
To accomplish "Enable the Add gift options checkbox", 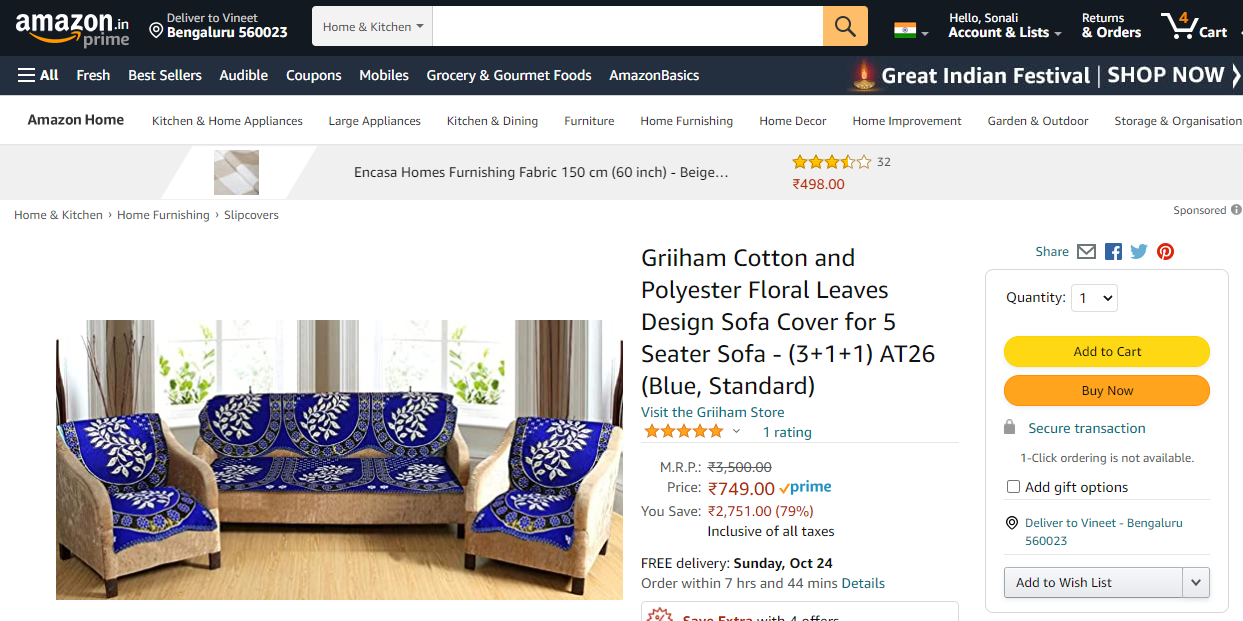I will coord(1014,487).
